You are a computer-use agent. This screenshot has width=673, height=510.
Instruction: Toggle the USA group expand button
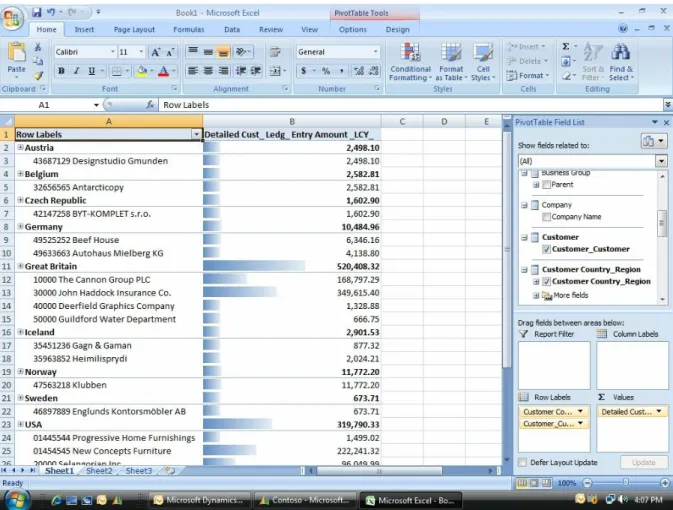[x=20, y=424]
